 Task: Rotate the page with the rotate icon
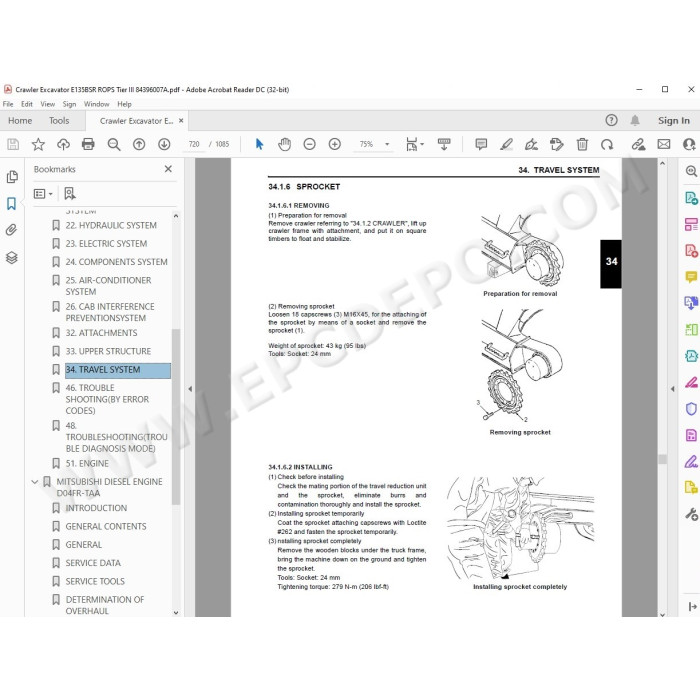tap(607, 144)
